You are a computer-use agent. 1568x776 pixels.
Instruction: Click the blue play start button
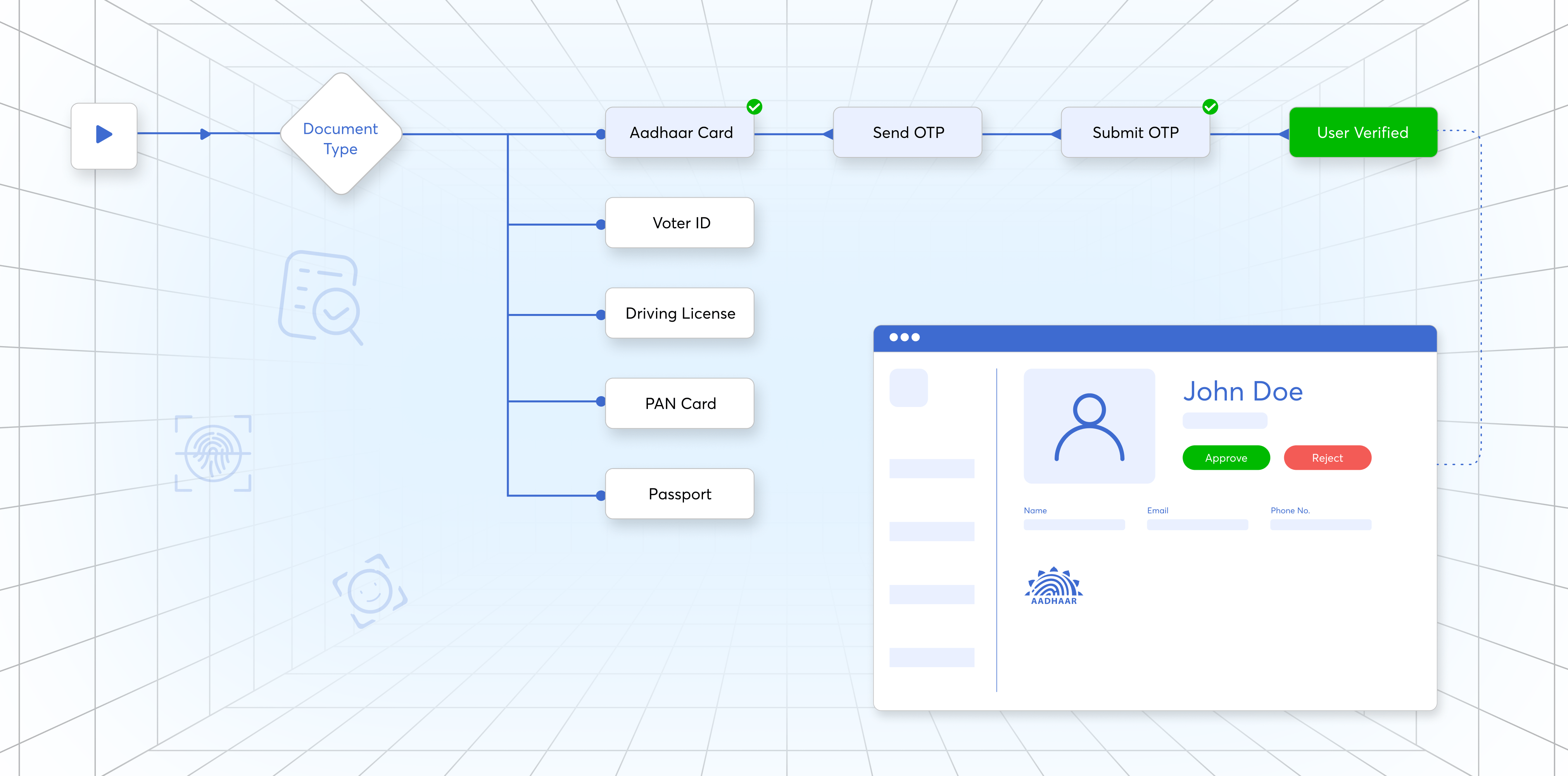(x=104, y=135)
